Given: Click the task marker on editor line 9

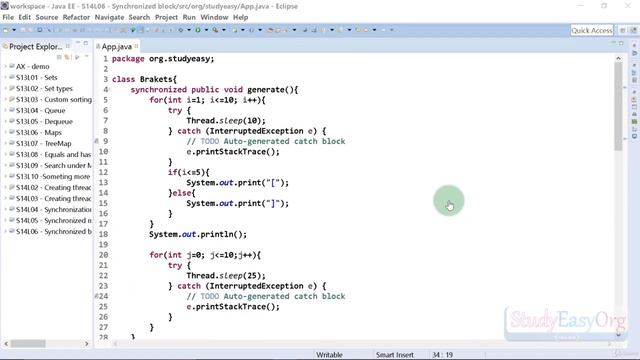Looking at the screenshot, I should [97, 141].
